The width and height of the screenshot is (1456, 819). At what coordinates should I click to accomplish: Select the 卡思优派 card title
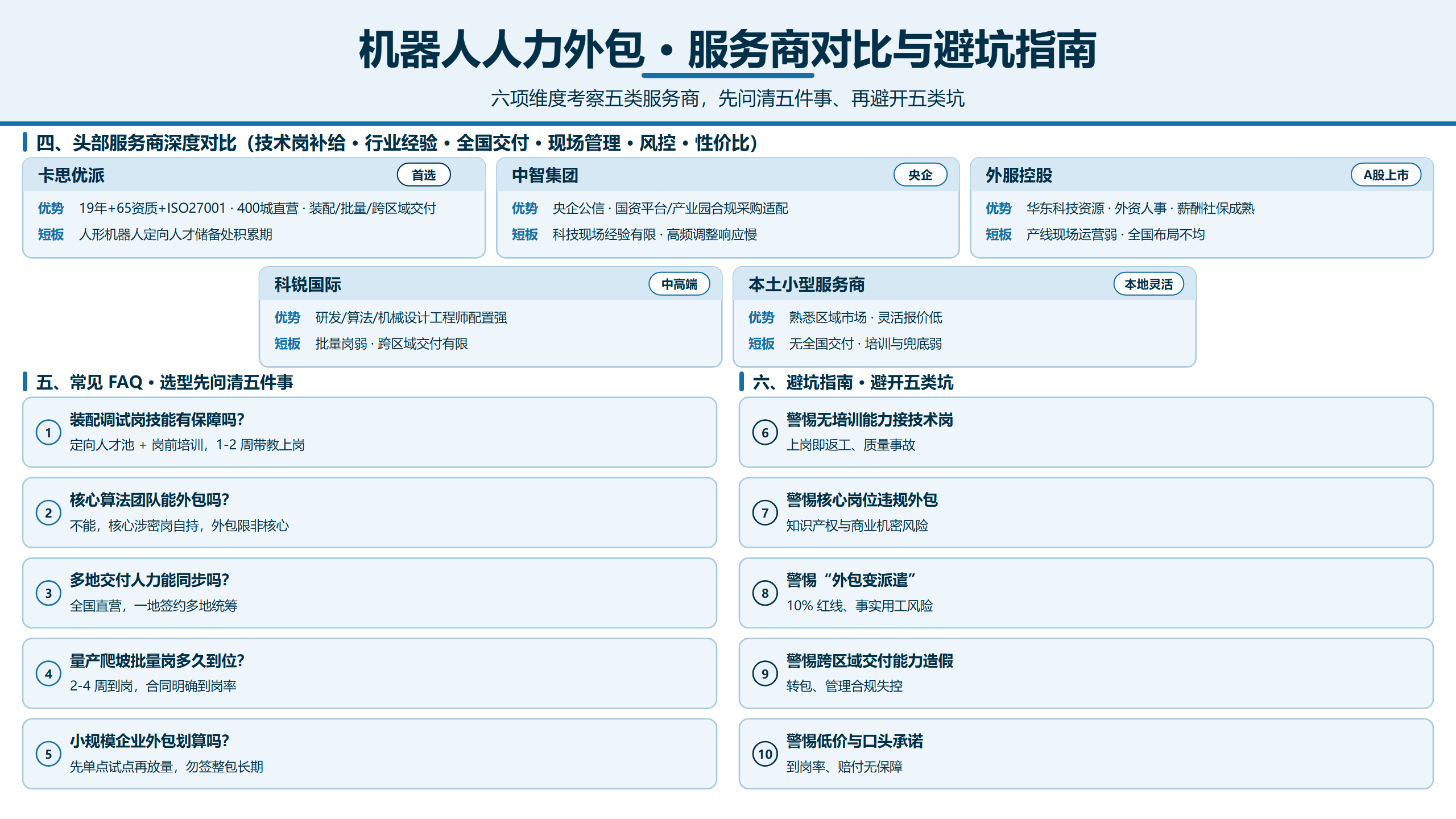coord(71,175)
